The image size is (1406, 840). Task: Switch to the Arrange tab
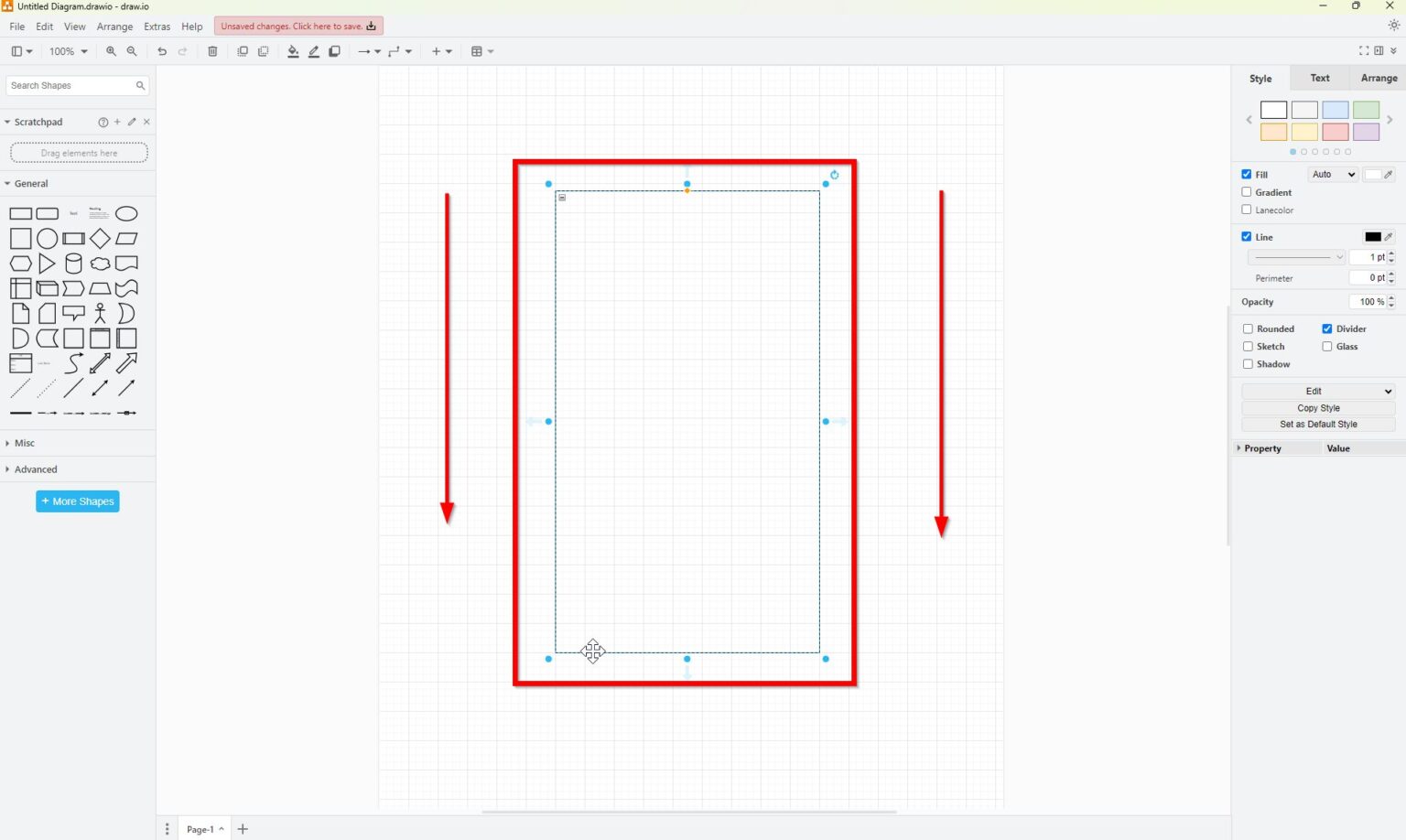1379,78
